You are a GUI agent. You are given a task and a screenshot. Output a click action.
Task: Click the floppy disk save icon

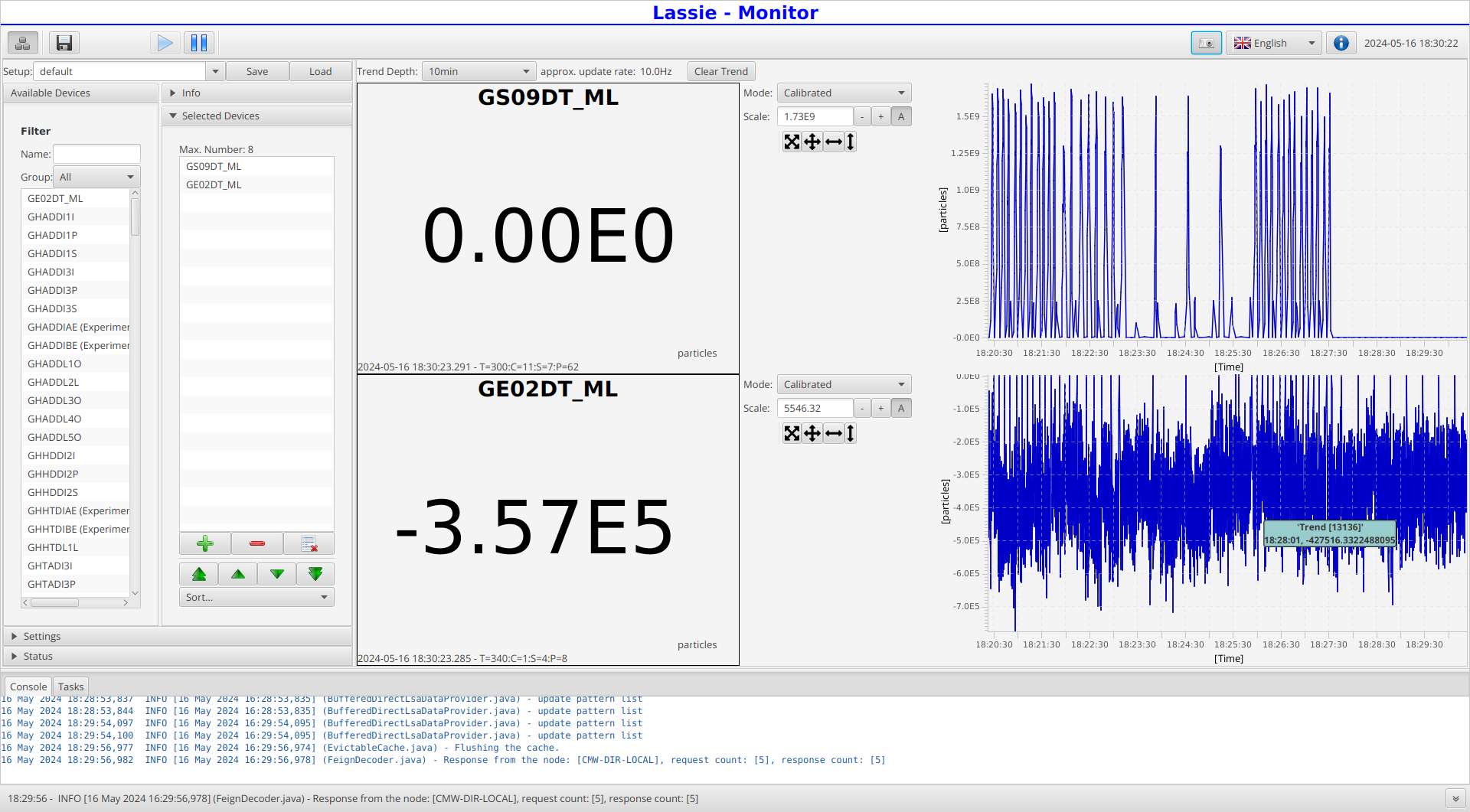pyautogui.click(x=64, y=43)
